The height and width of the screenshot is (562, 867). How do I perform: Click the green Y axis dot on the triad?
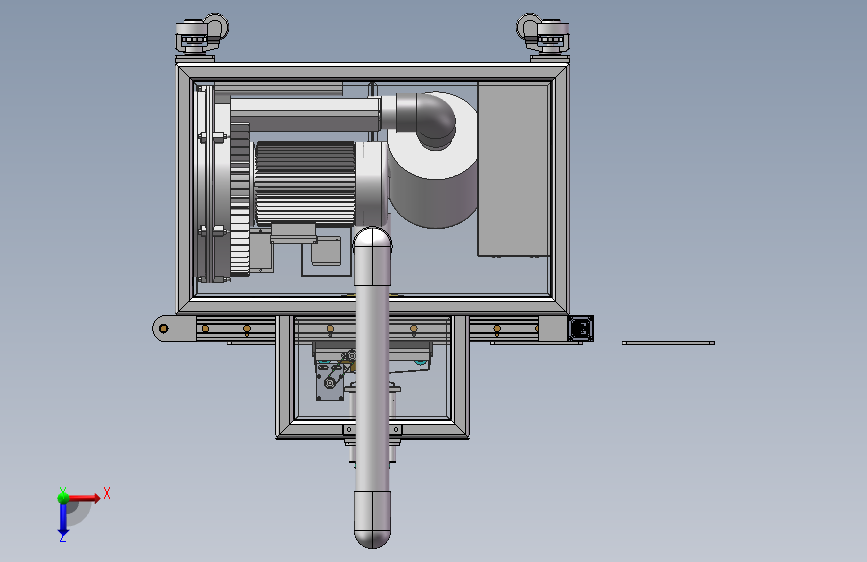tap(63, 497)
